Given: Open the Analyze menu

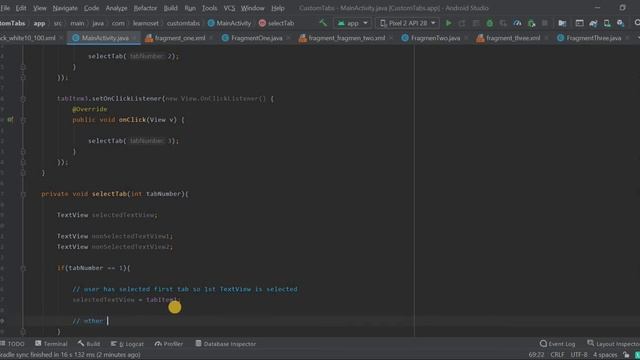Looking at the screenshot, I should 116,8.
